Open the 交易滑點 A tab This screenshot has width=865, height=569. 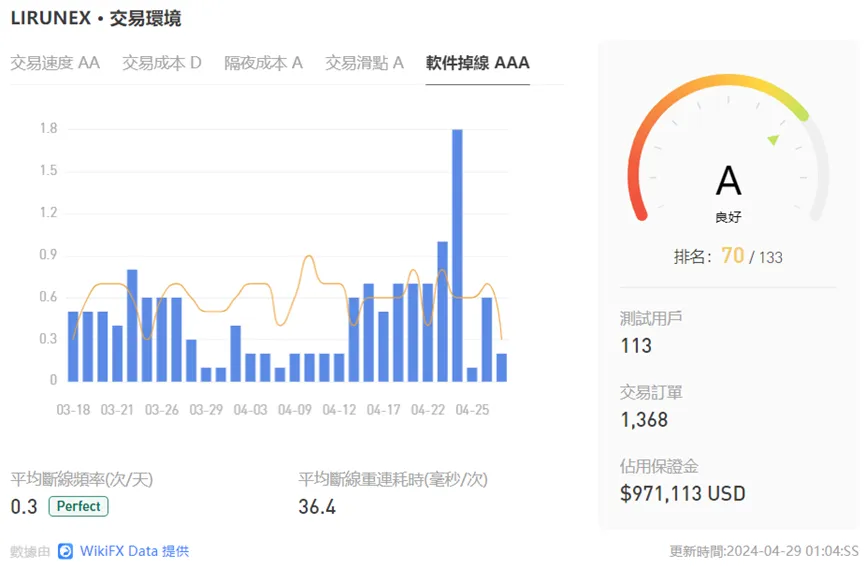click(364, 63)
